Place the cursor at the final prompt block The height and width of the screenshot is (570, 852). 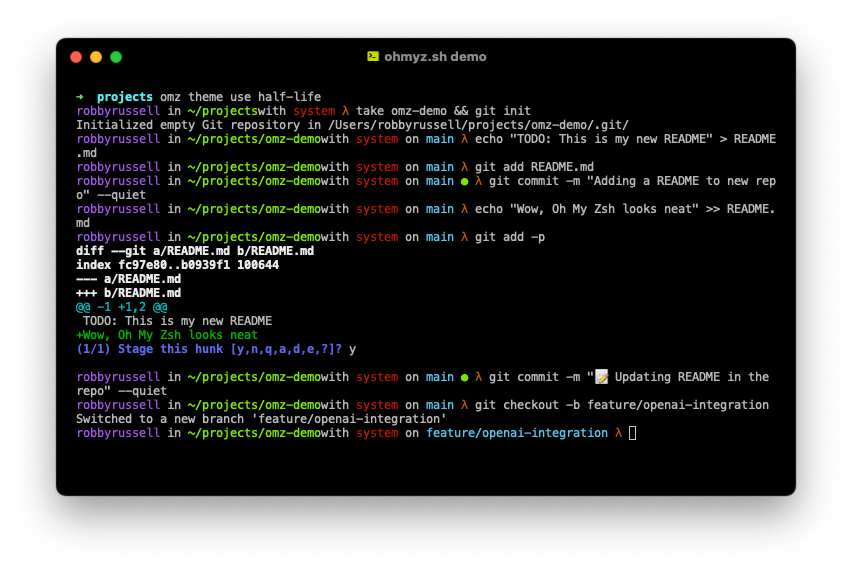coord(632,433)
